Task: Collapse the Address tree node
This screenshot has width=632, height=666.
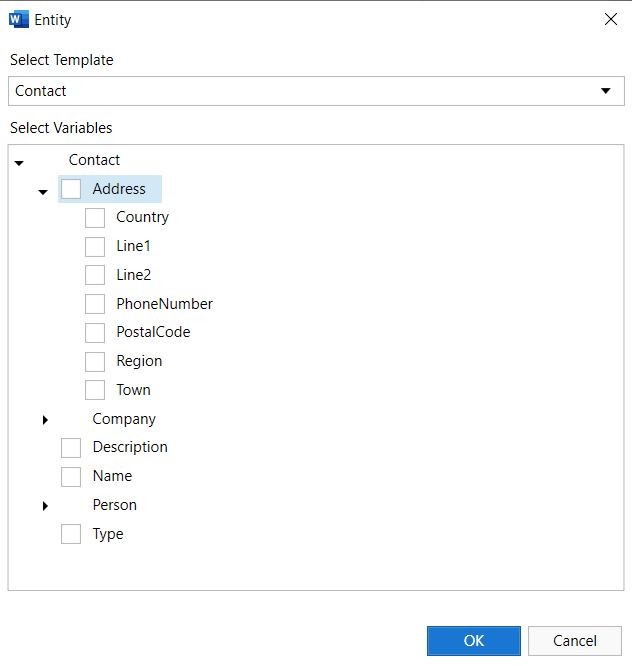Action: click(43, 191)
